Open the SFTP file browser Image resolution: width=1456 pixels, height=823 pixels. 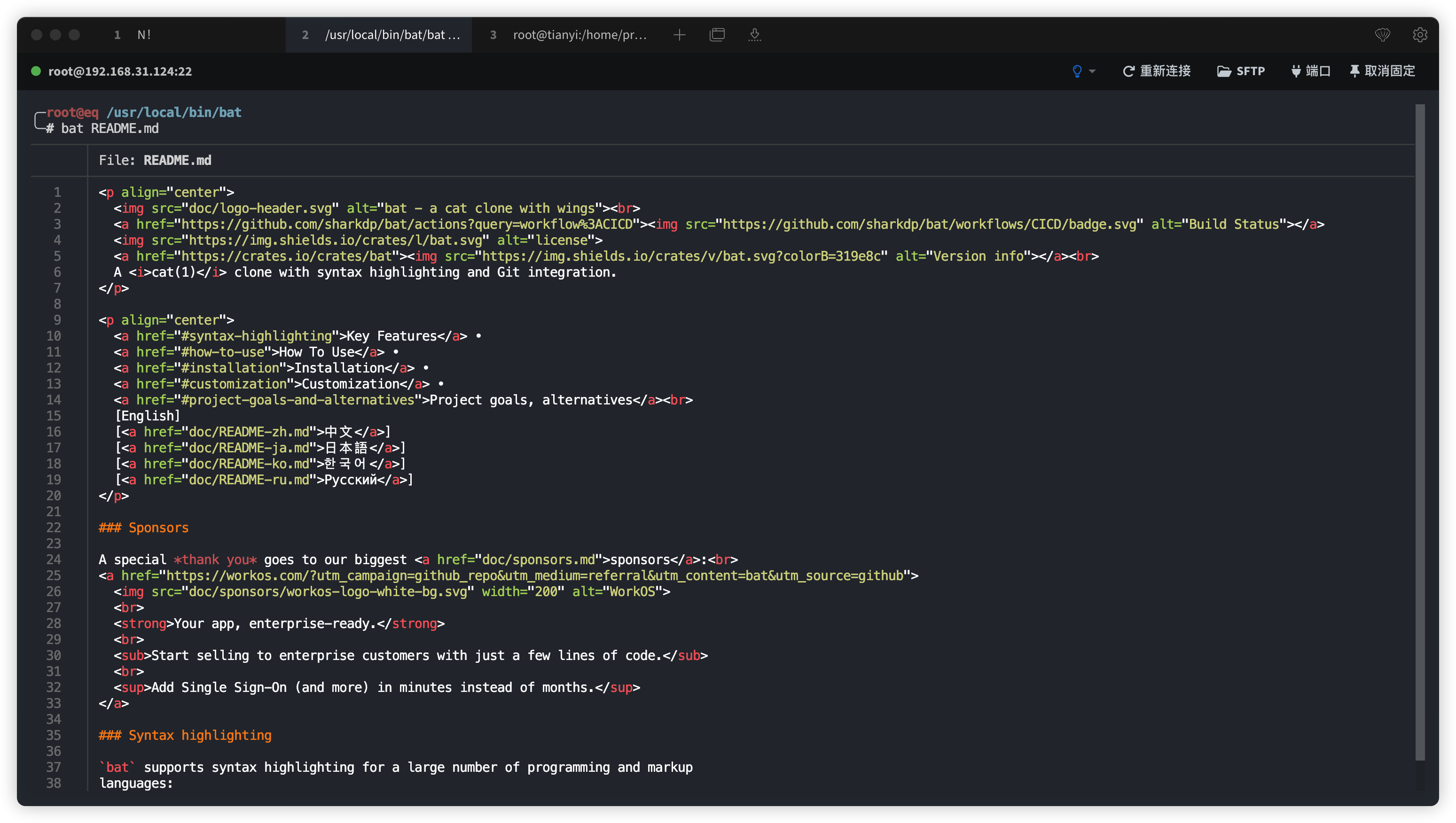tap(1241, 71)
